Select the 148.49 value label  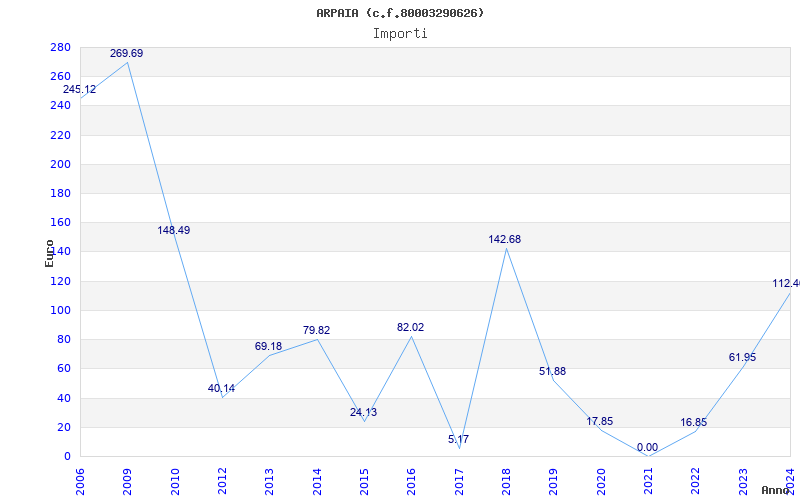coord(173,231)
